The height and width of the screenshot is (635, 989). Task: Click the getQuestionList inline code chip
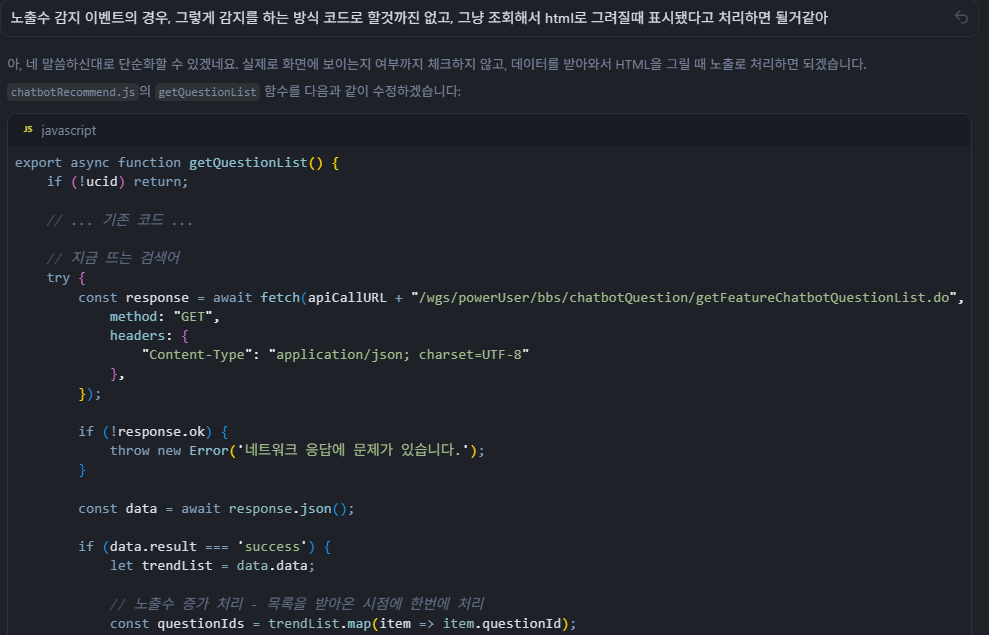point(207,92)
